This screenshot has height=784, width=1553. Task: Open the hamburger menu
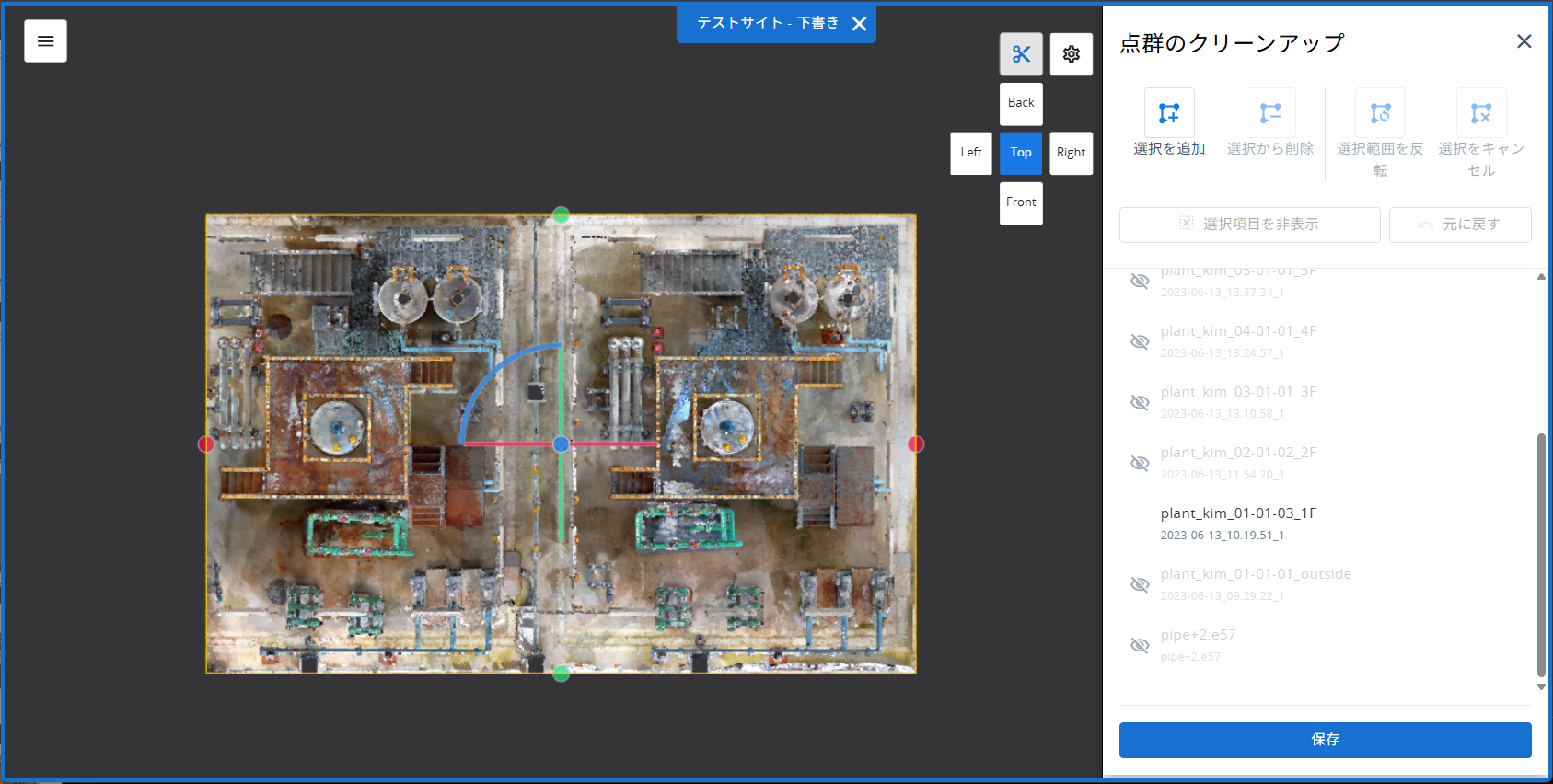pos(45,41)
